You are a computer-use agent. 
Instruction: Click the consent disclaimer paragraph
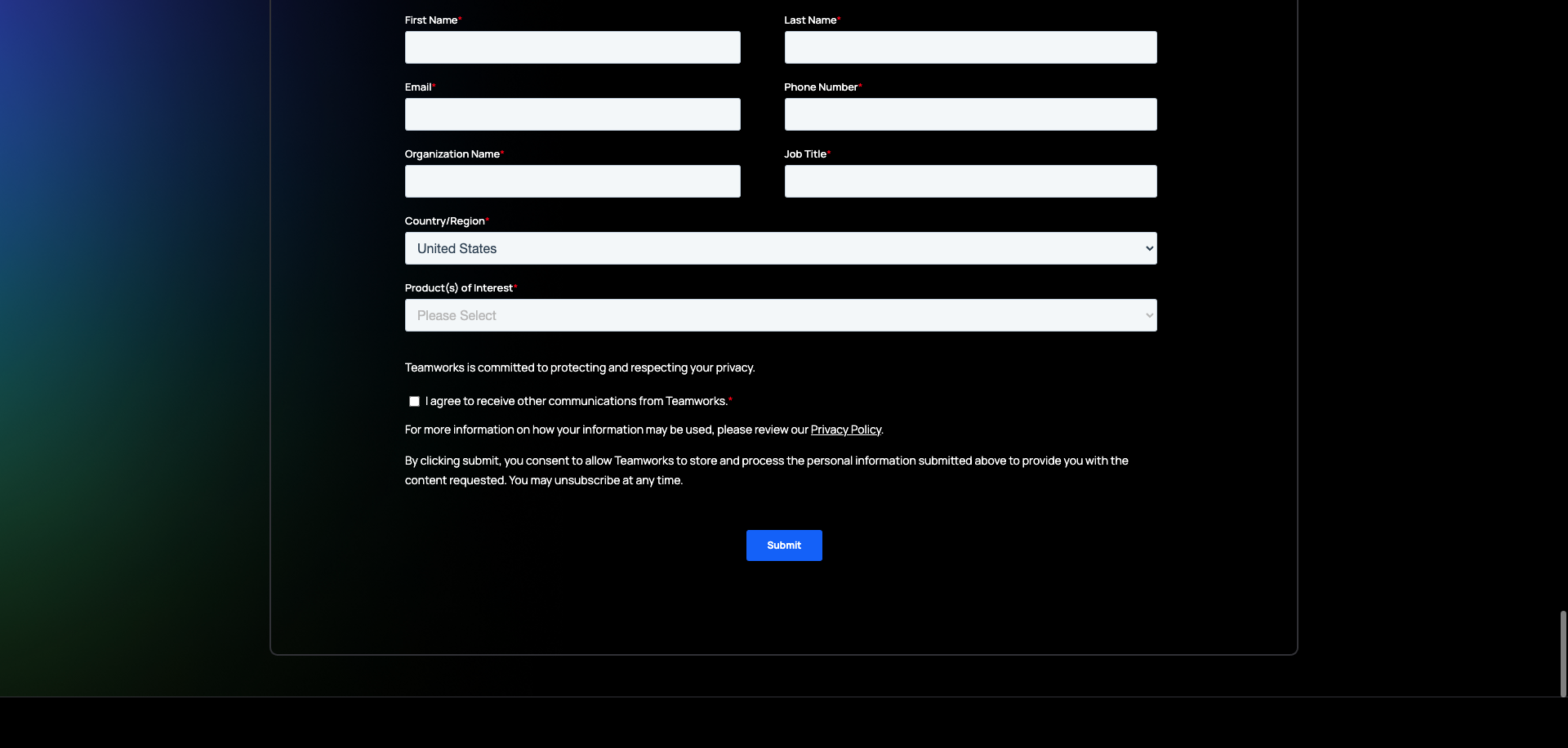pos(766,470)
